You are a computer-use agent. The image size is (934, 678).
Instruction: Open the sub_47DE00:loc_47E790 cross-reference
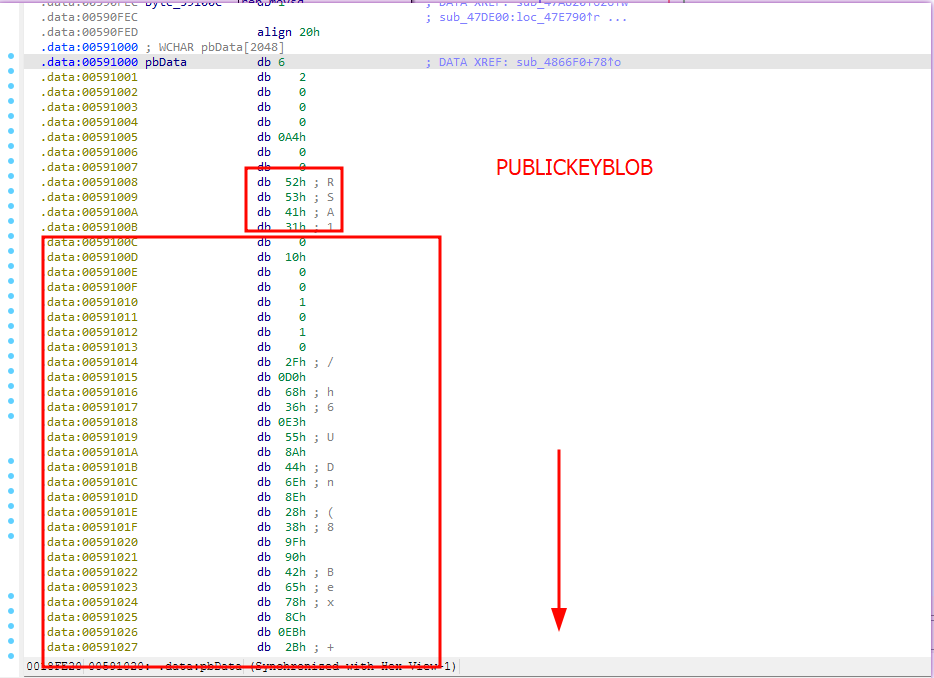pos(519,17)
